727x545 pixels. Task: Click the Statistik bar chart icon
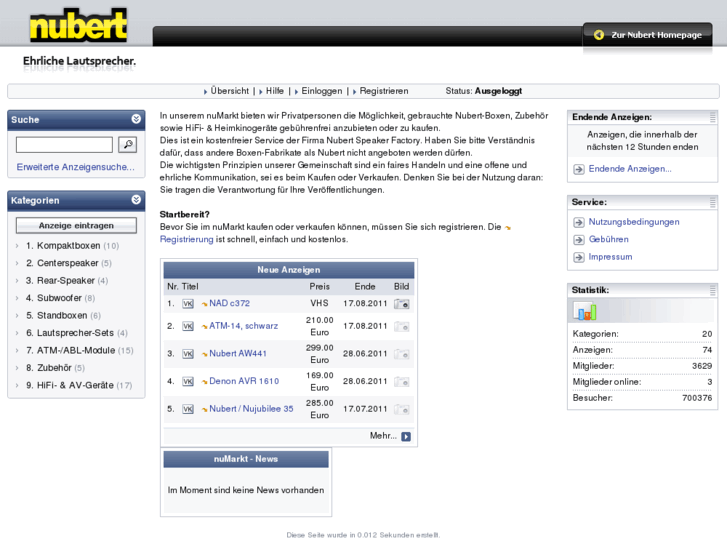[x=585, y=311]
